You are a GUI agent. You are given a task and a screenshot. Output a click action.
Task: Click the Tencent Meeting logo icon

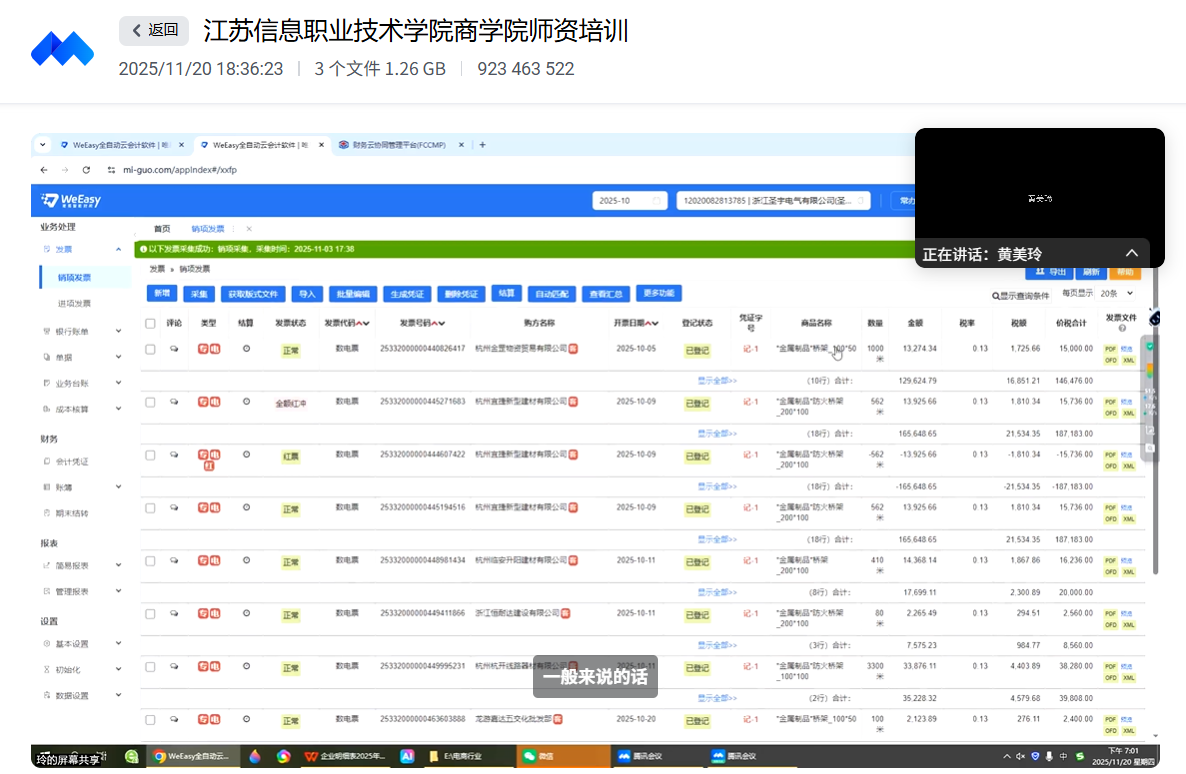62,48
